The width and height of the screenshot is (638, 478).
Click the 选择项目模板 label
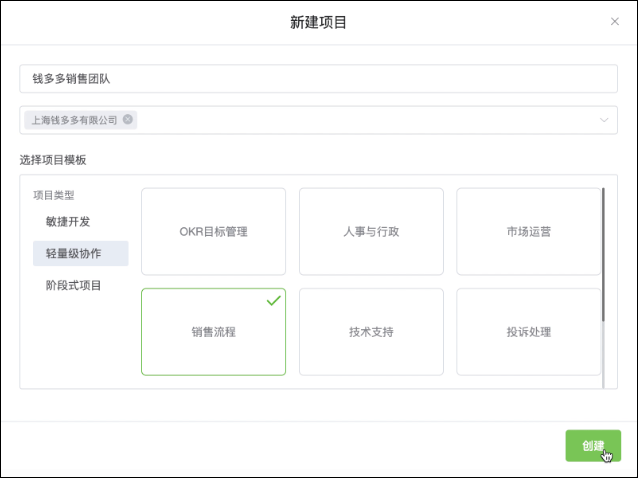point(53,159)
